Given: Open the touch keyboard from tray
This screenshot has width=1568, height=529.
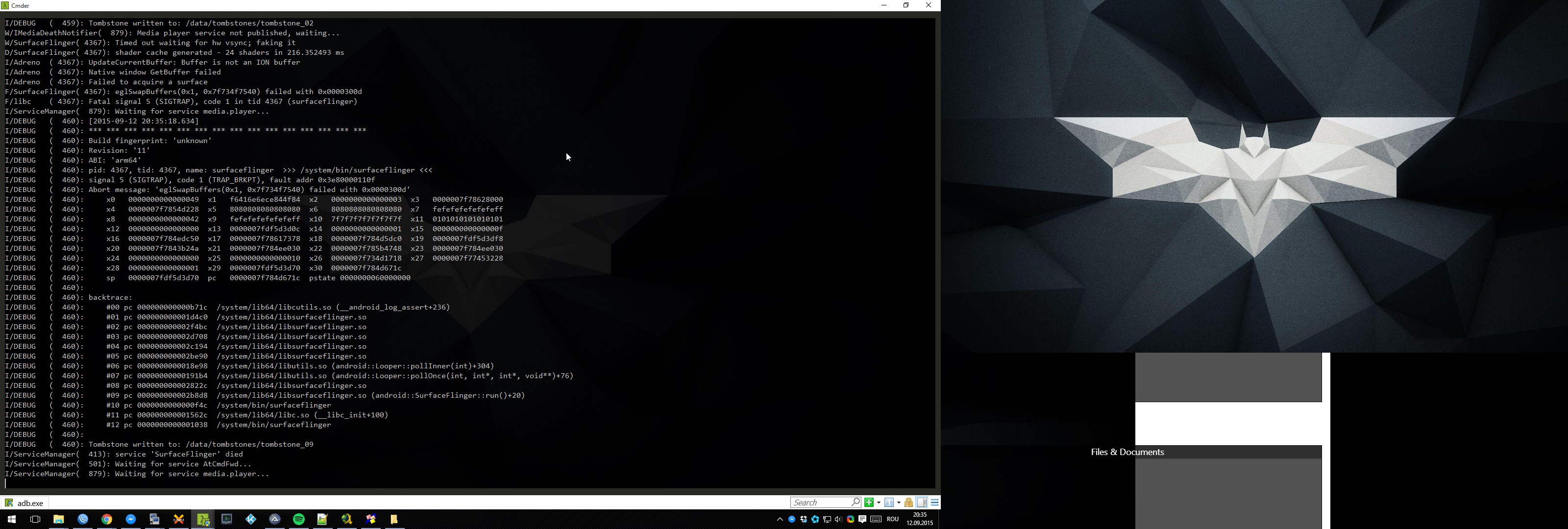Looking at the screenshot, I should tap(876, 519).
